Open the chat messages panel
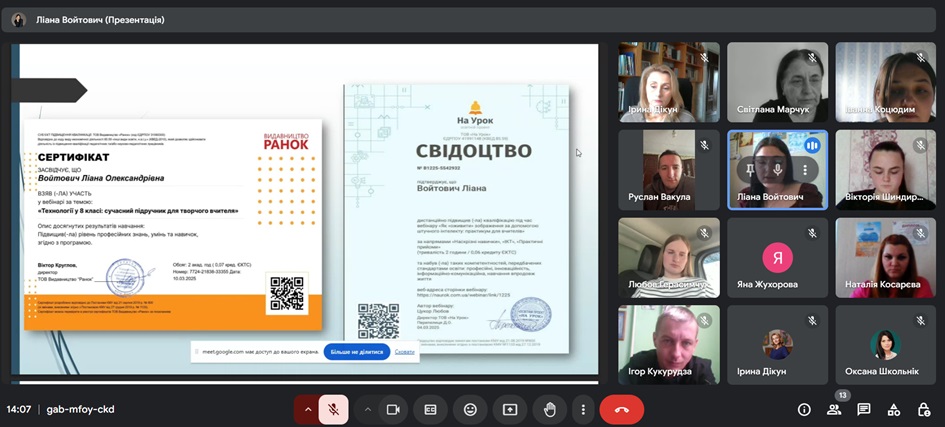The width and height of the screenshot is (945, 427). pos(864,410)
